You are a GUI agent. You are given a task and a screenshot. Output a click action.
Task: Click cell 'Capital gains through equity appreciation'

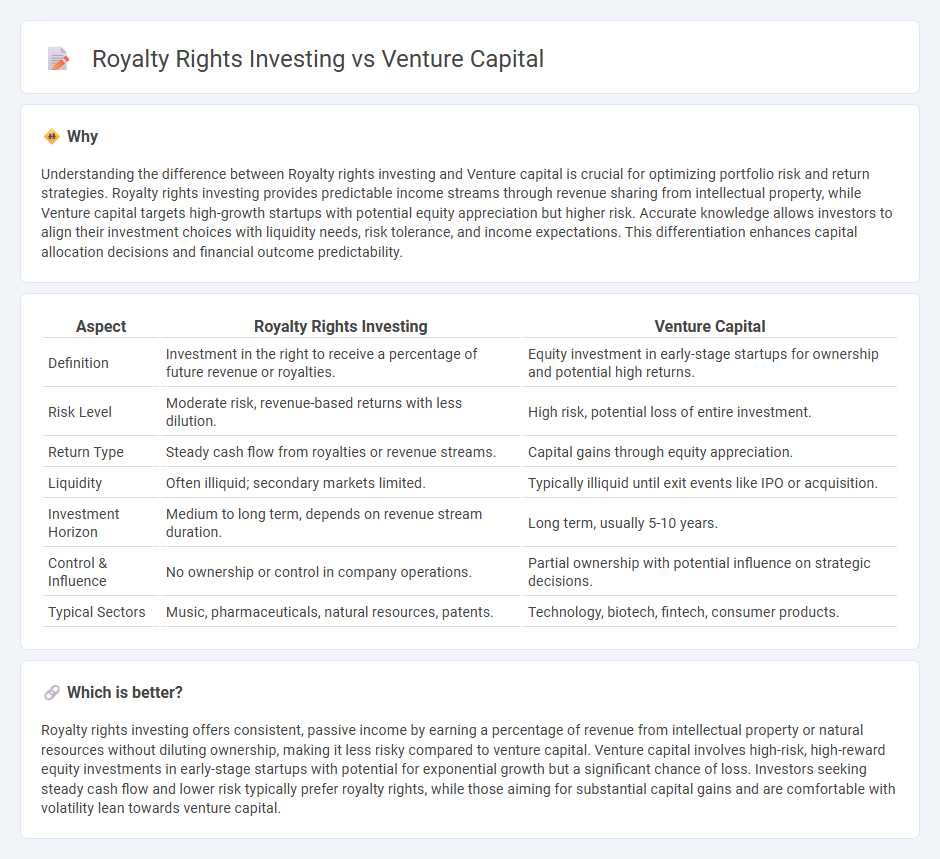pos(710,452)
